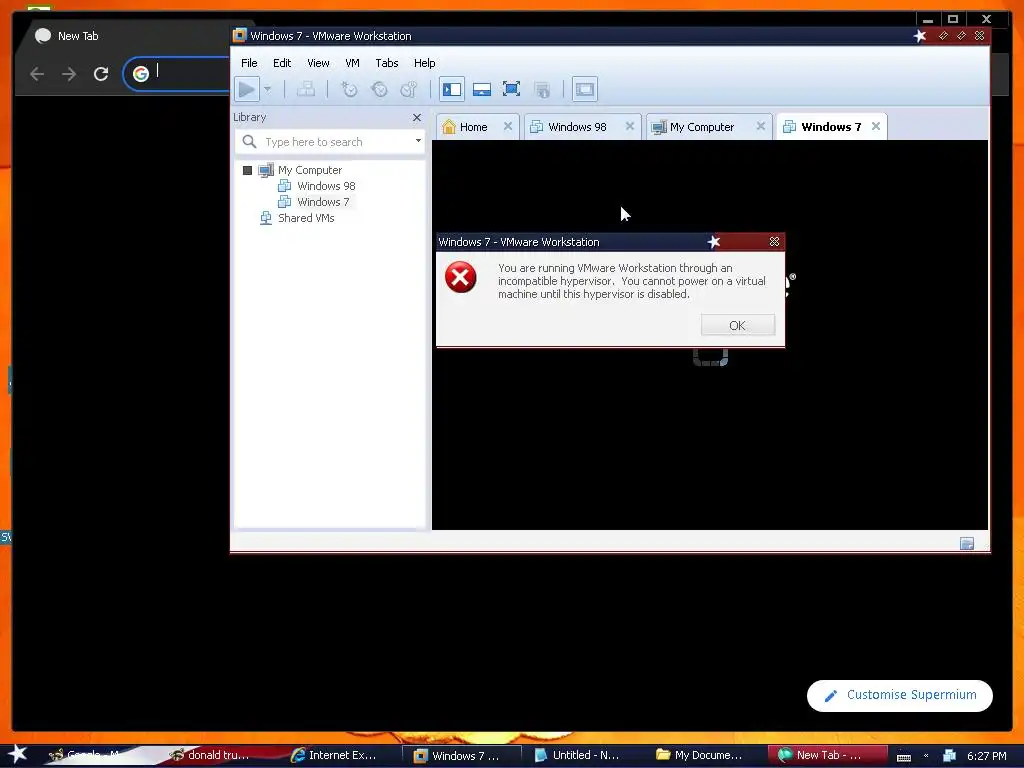Open the Snapshot Manager toolbar icon

[x=409, y=89]
